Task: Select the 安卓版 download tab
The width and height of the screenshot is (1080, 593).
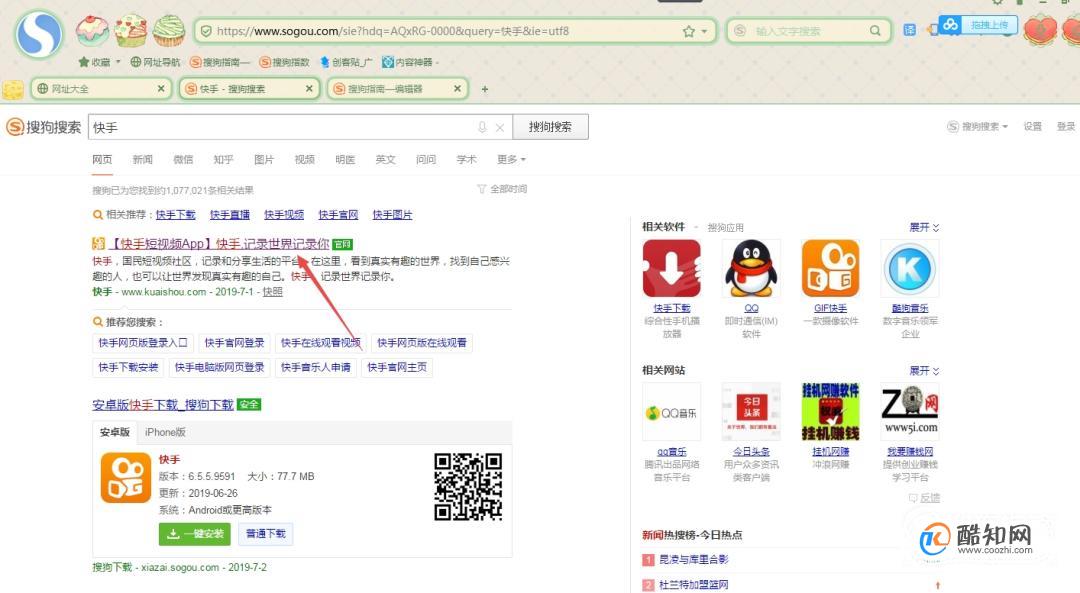Action: pyautogui.click(x=114, y=432)
